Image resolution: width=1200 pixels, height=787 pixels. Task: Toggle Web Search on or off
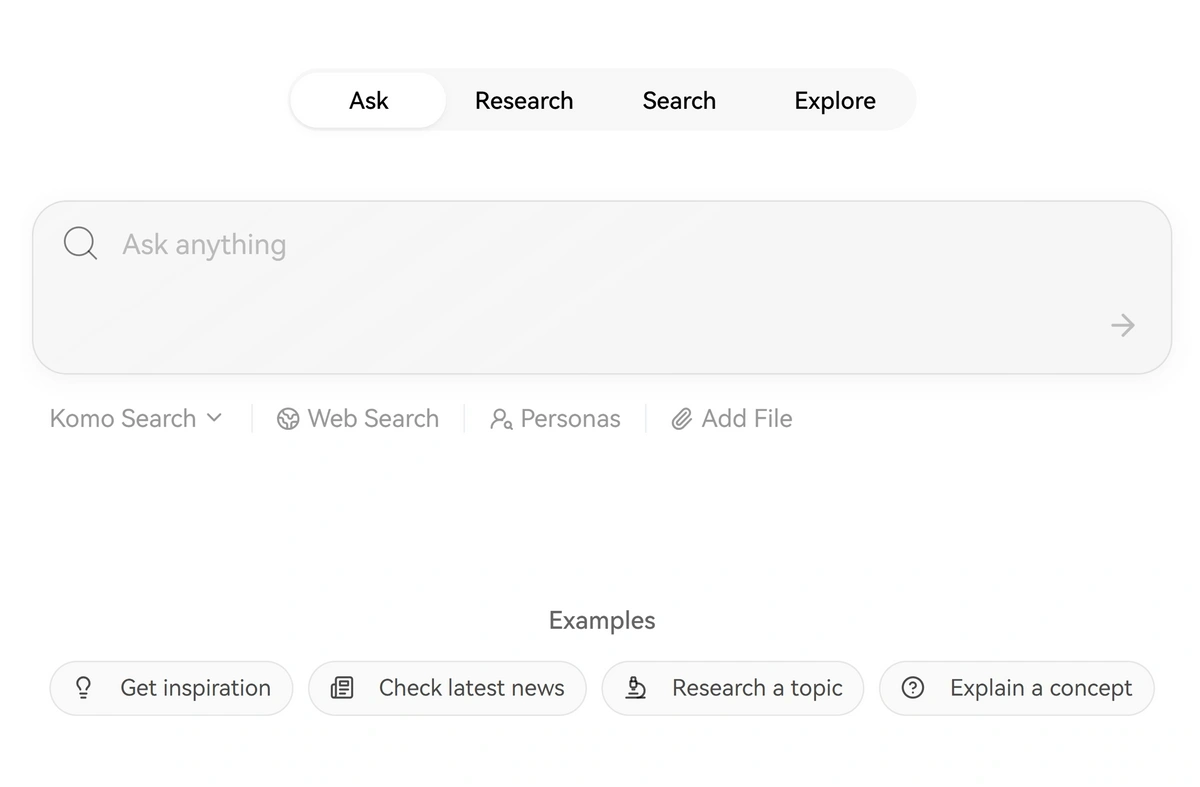point(358,419)
